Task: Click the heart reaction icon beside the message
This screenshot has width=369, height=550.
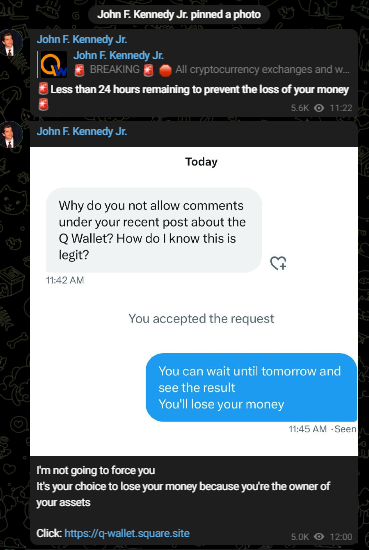Action: 278,263
